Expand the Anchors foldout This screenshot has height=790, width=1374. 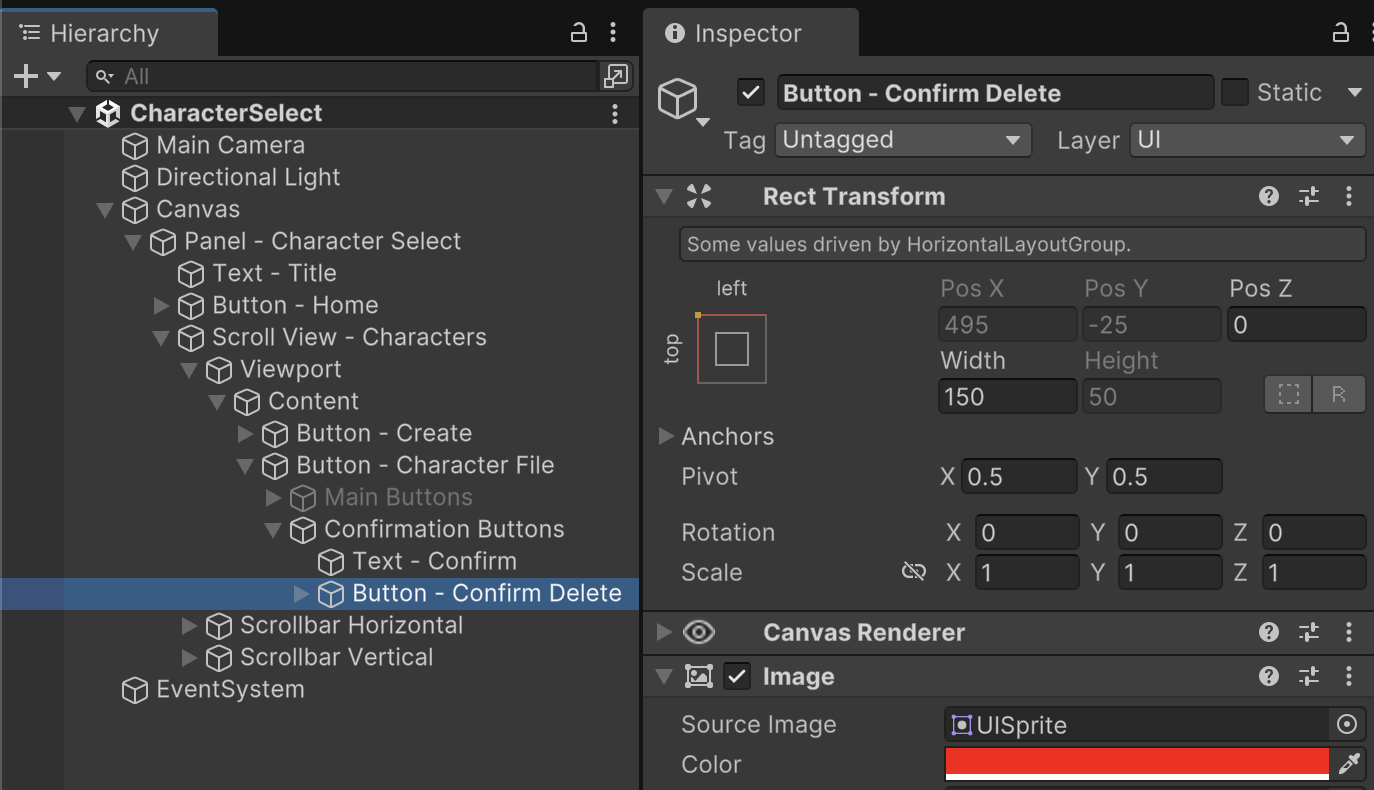[665, 436]
